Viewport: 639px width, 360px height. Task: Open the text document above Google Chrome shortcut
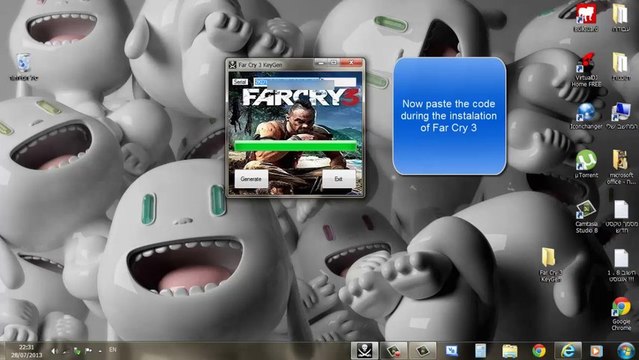point(621,265)
